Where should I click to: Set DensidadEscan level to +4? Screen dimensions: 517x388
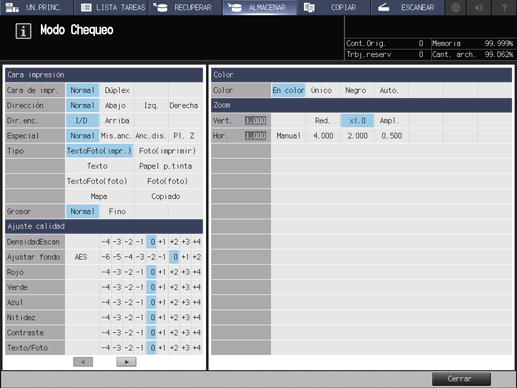click(197, 242)
